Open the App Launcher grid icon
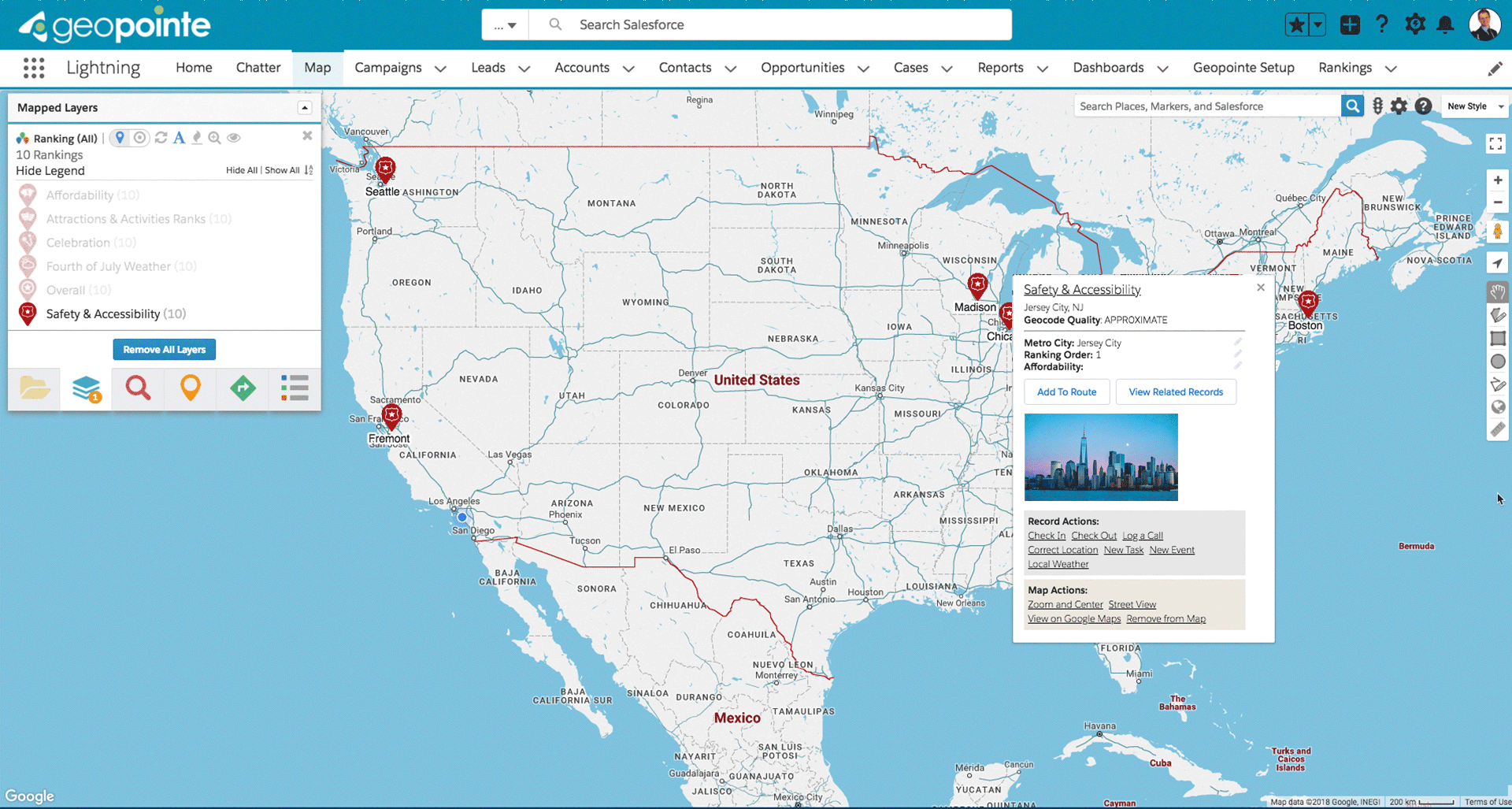Screen dimensions: 1512x809 tap(34, 68)
